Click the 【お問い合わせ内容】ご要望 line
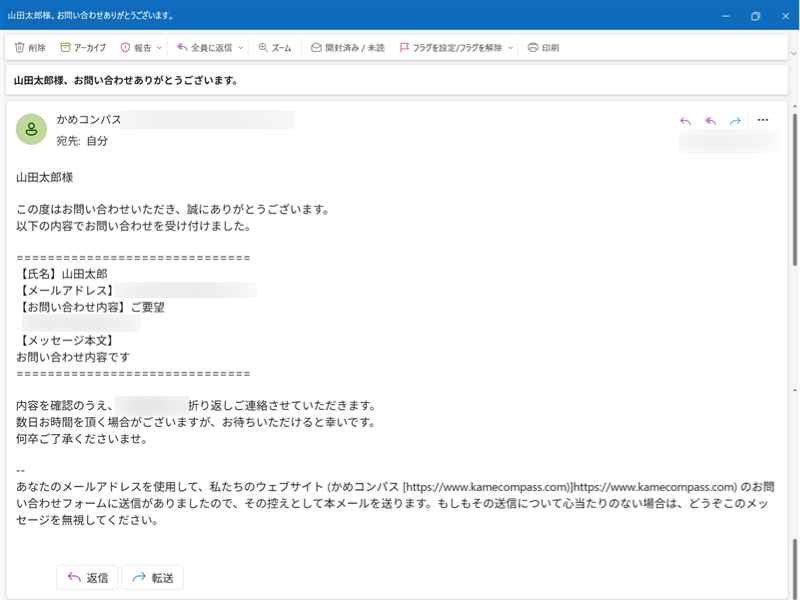Viewport: 800px width, 600px height. 90,307
